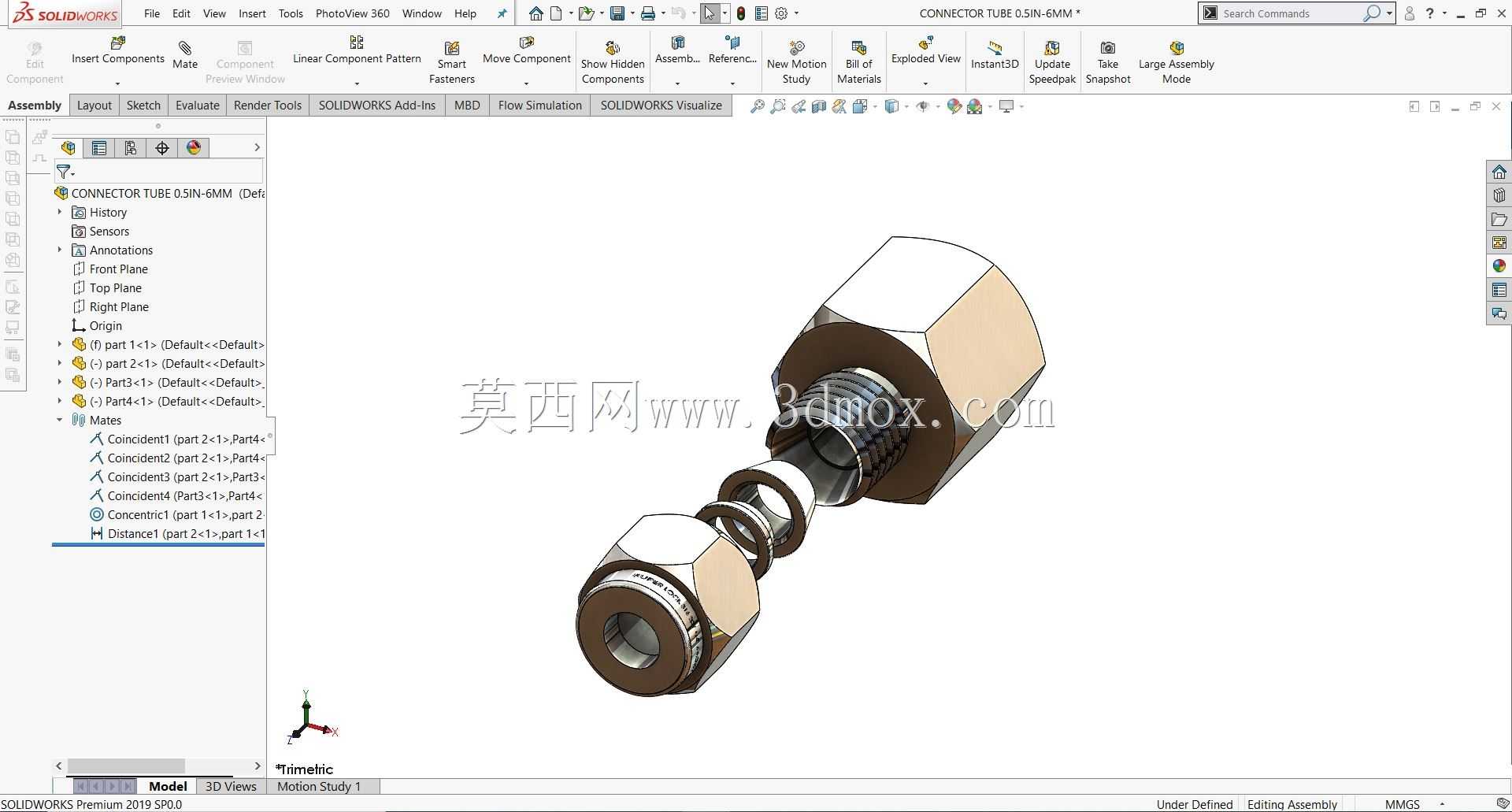Expand the Part4<1> component
Screen dimensions: 1512x812
59,401
